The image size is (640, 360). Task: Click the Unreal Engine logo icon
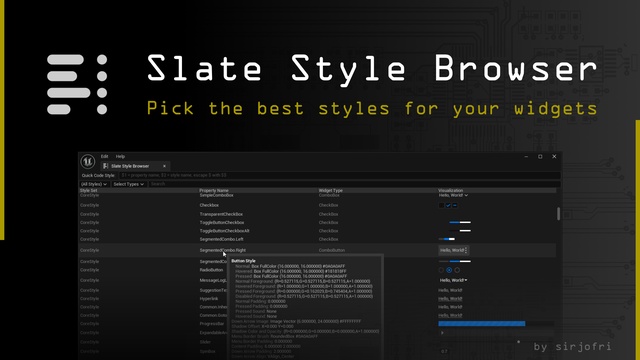coord(87,162)
